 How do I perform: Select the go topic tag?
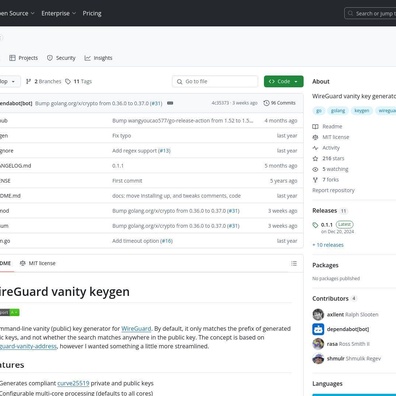click(319, 111)
